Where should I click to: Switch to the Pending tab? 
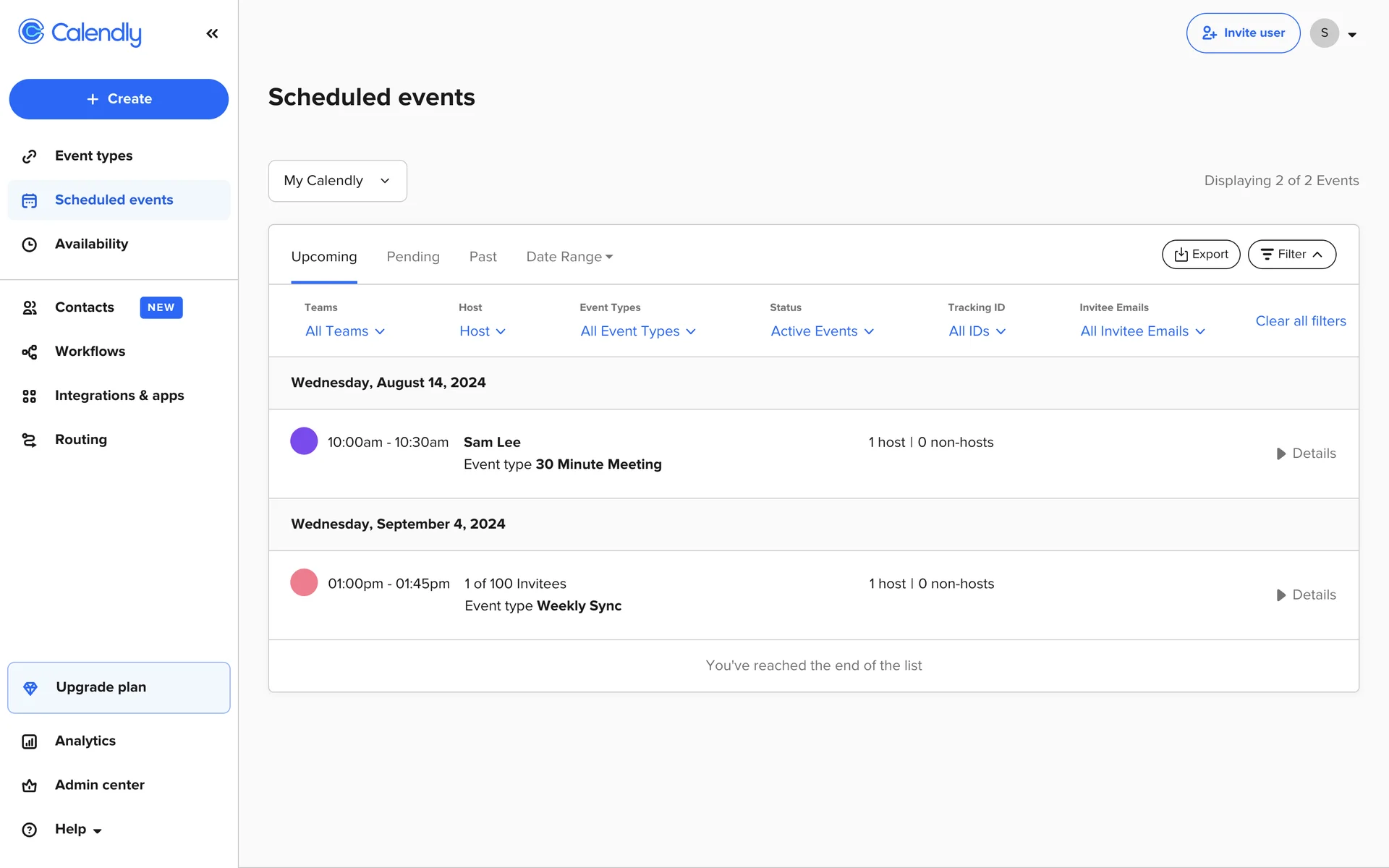coord(413,257)
